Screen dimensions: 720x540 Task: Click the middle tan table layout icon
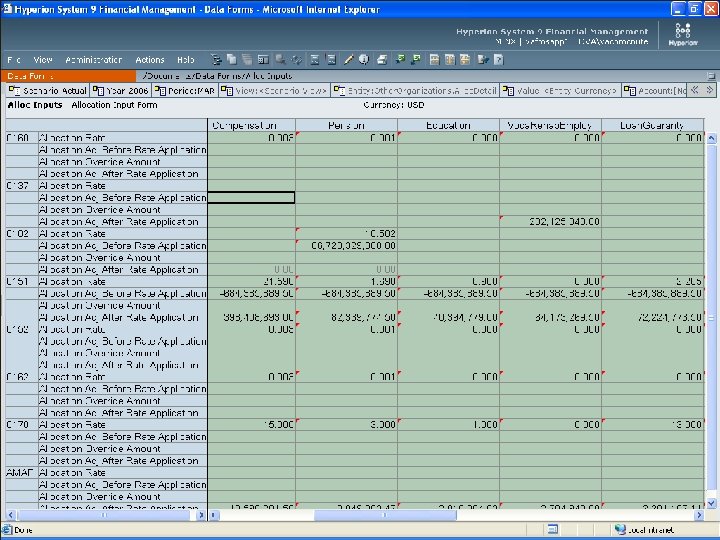pyautogui.click(x=450, y=59)
